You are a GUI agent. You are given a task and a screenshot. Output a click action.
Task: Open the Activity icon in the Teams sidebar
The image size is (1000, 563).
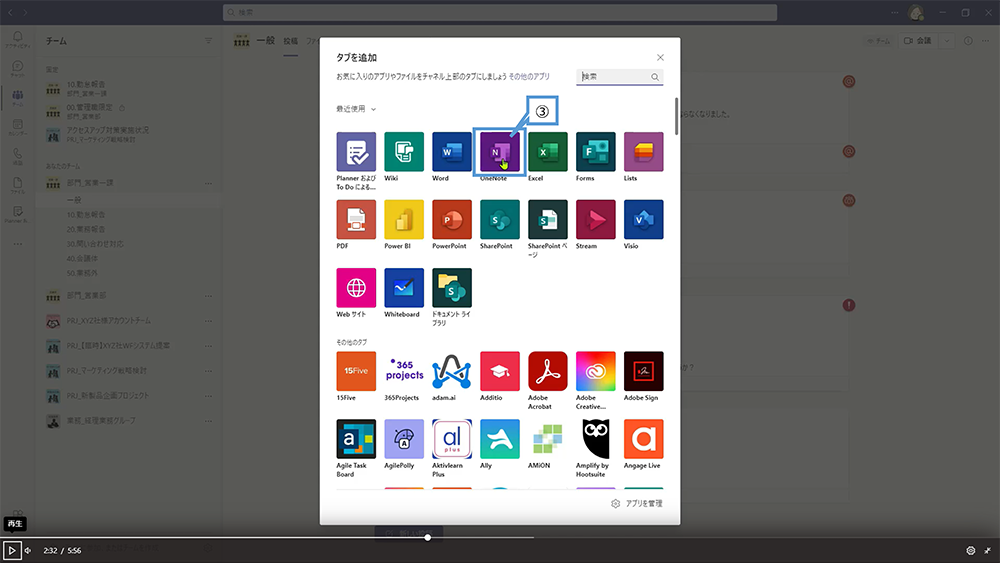(18, 40)
